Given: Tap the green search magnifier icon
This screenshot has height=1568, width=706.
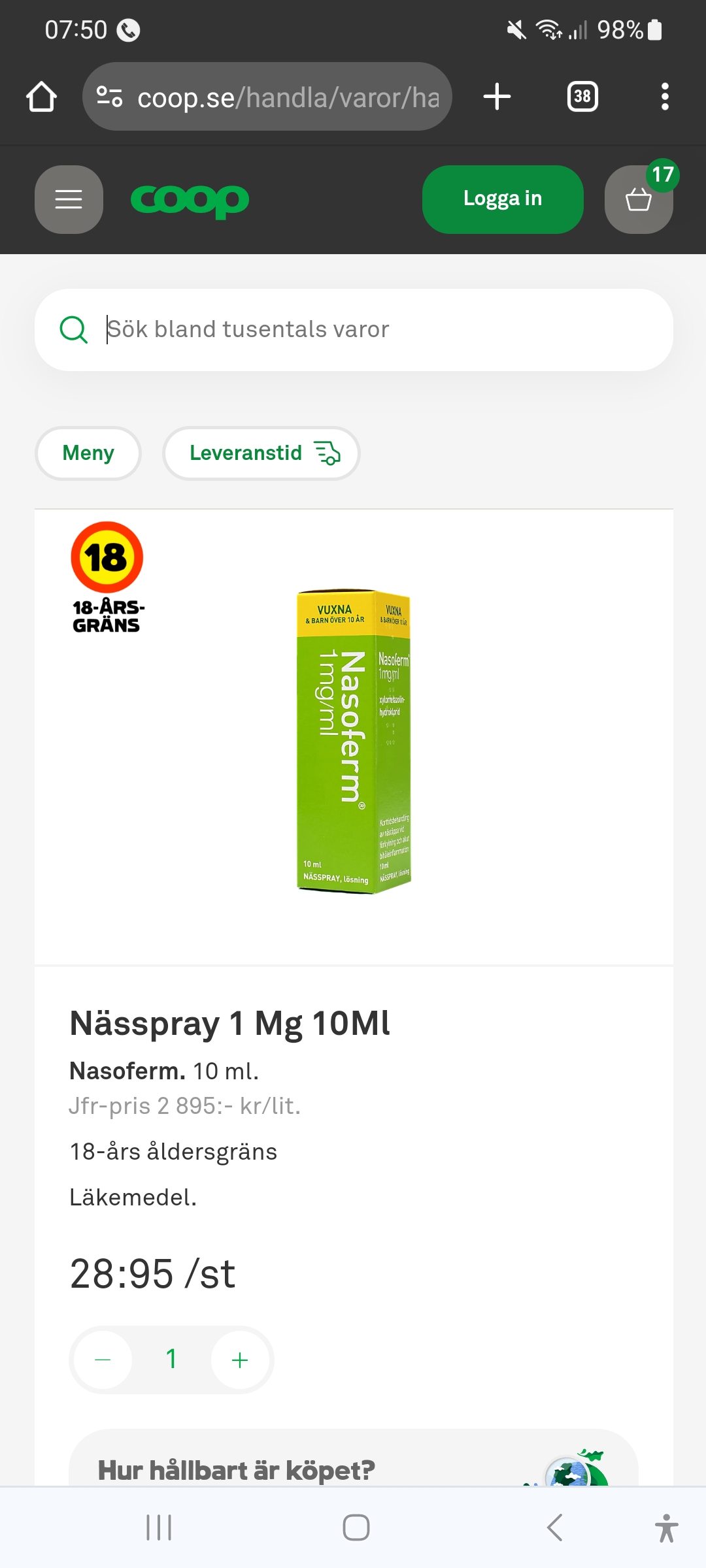Looking at the screenshot, I should tap(73, 330).
